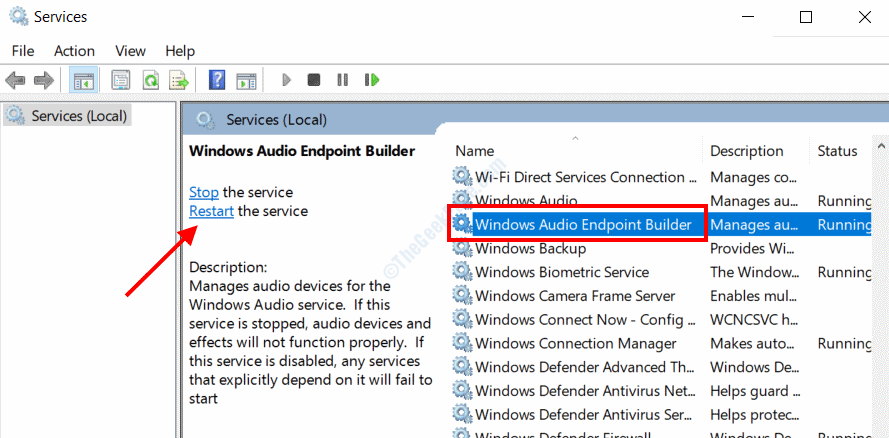Select the Windows Backup service name
Viewport: 889px width, 438px height.
pyautogui.click(x=530, y=248)
